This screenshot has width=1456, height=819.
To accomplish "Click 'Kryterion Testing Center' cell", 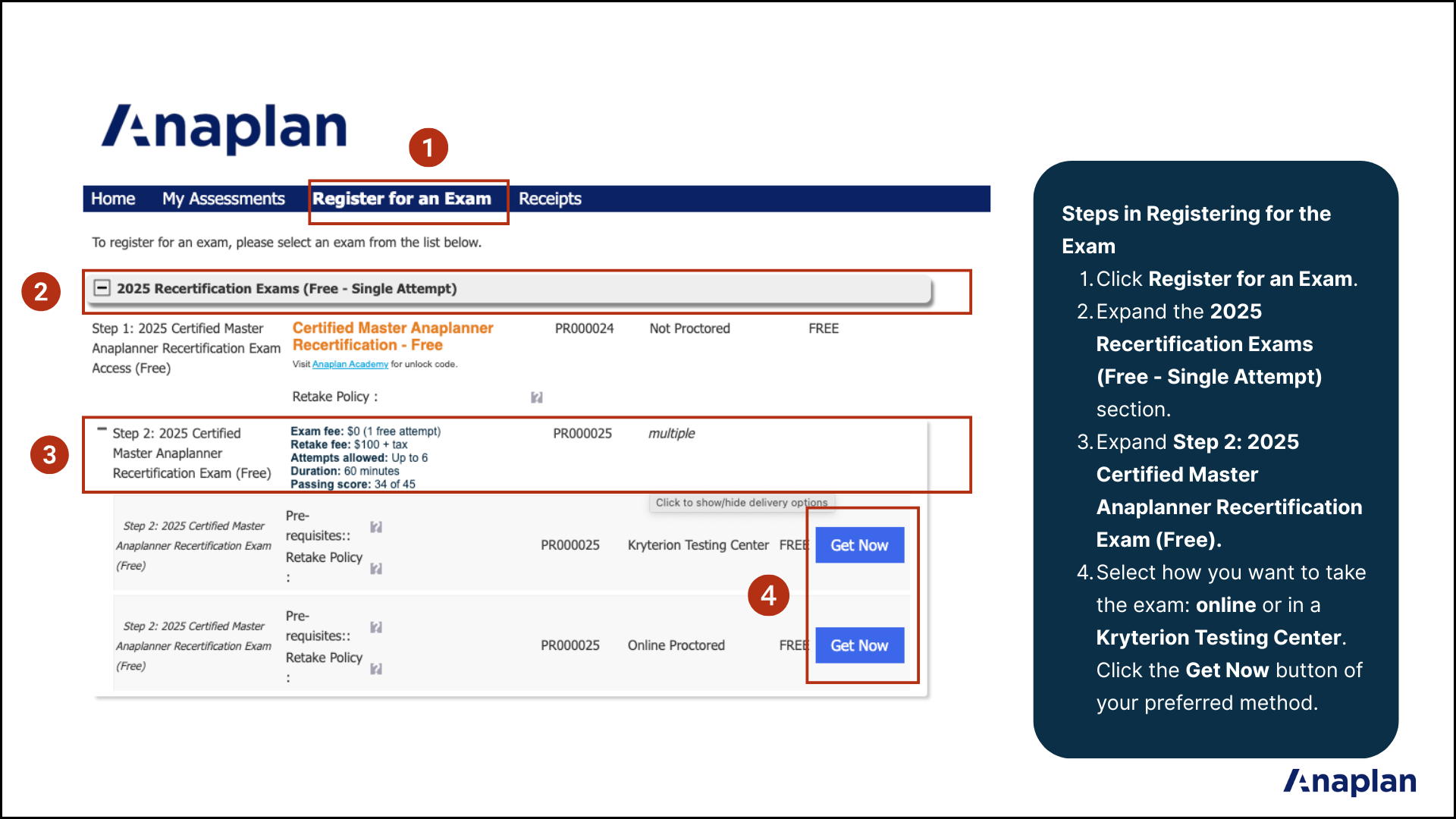I will (698, 545).
